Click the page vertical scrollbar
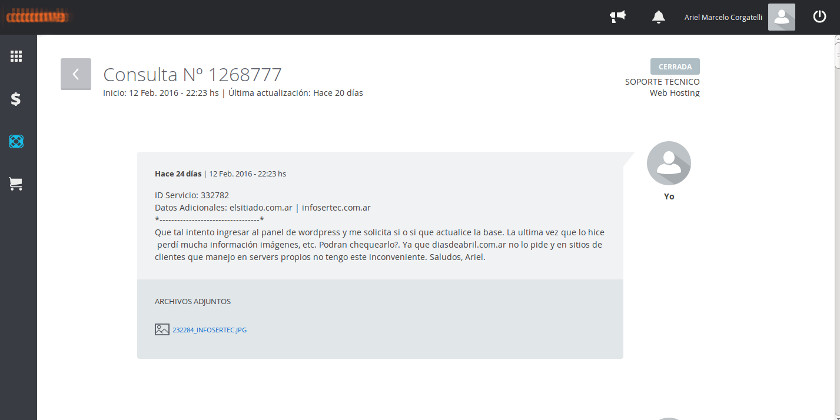 834,200
